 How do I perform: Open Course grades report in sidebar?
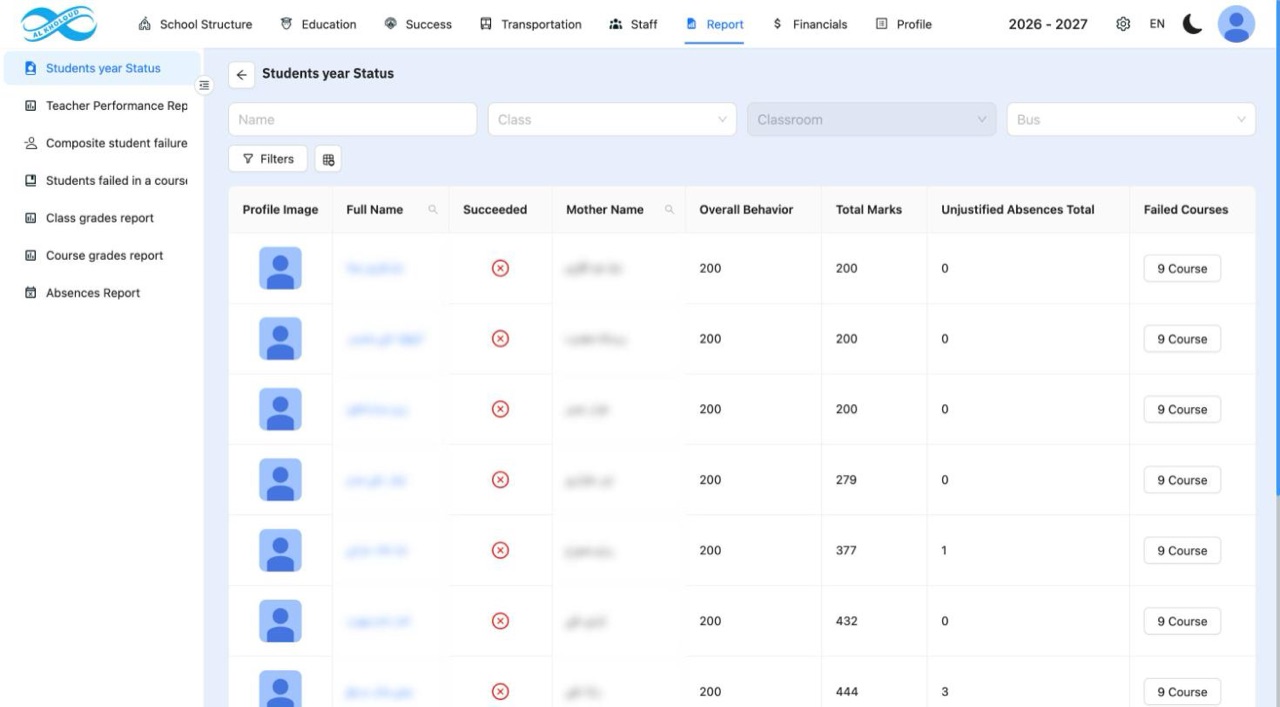(x=104, y=255)
